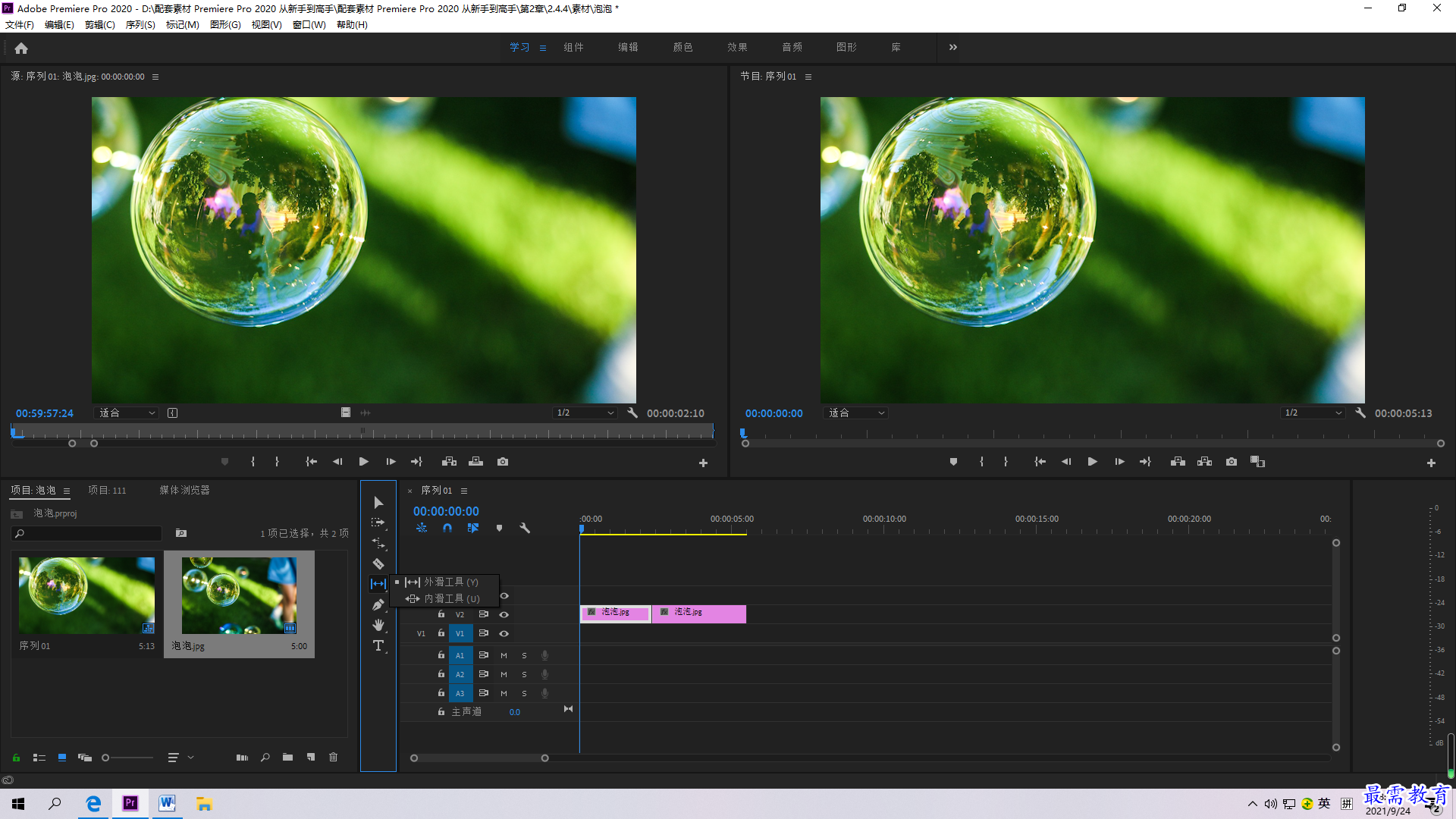Open comparison view in program monitor
The image size is (1456, 819).
(x=1258, y=462)
